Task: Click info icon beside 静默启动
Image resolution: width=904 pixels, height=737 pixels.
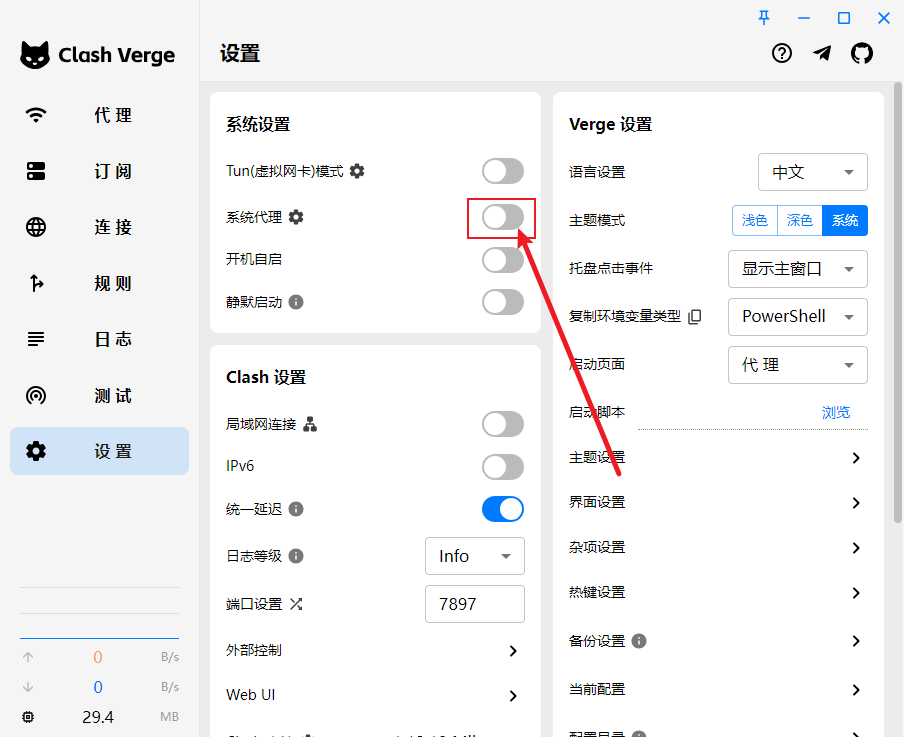Action: 296,301
